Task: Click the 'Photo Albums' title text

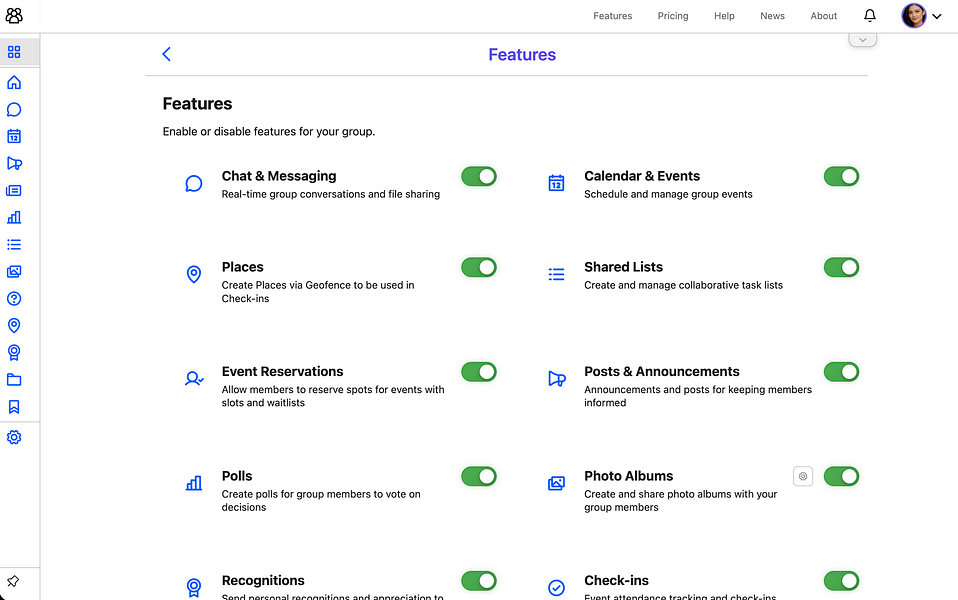Action: 628,476
